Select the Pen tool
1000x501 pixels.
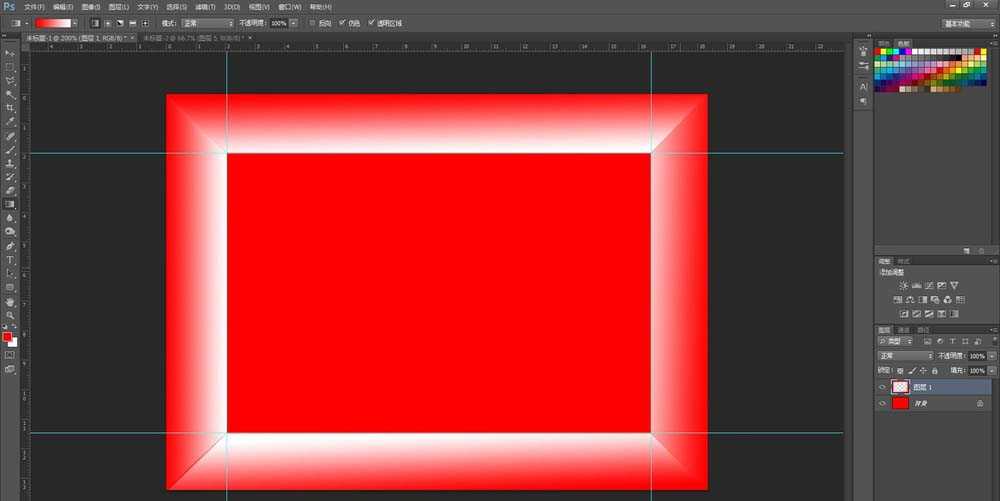click(10, 245)
